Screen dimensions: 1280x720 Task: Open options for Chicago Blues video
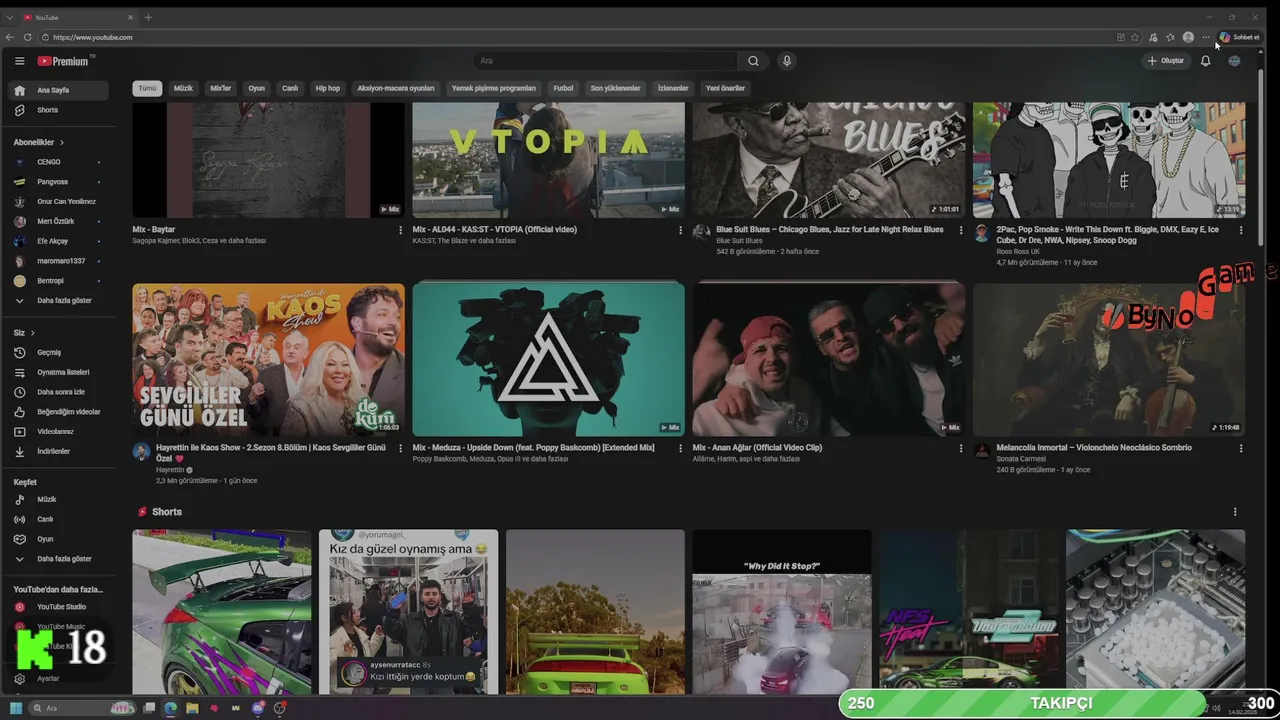pyautogui.click(x=961, y=230)
